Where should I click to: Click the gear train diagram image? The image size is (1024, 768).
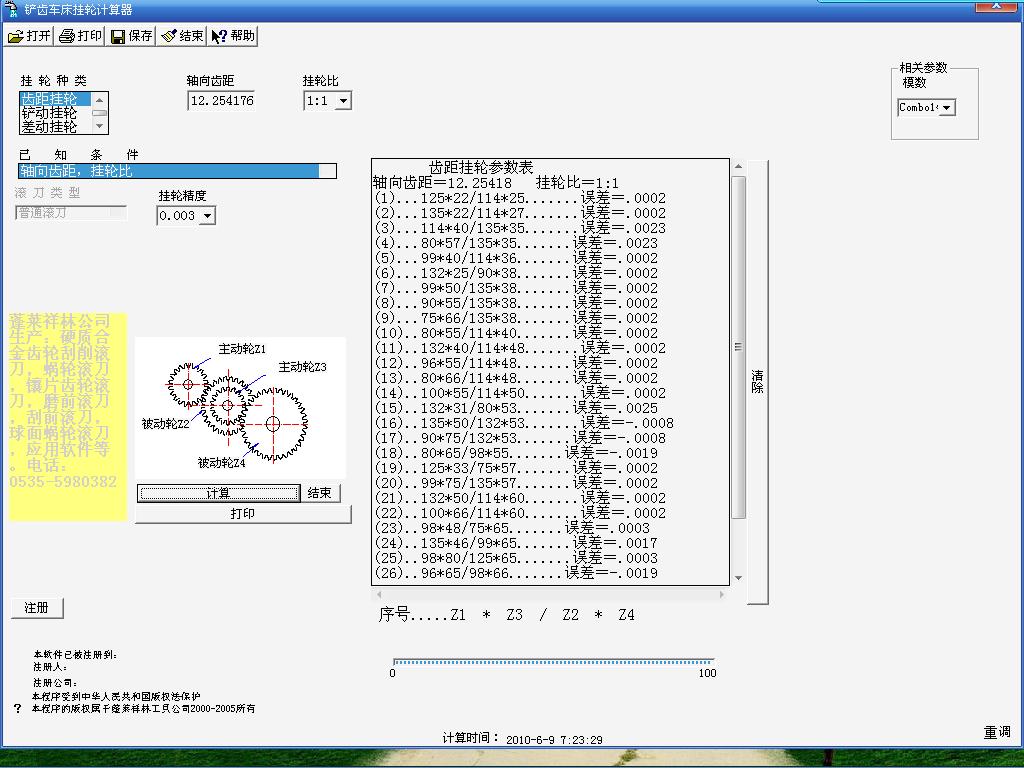pos(240,408)
